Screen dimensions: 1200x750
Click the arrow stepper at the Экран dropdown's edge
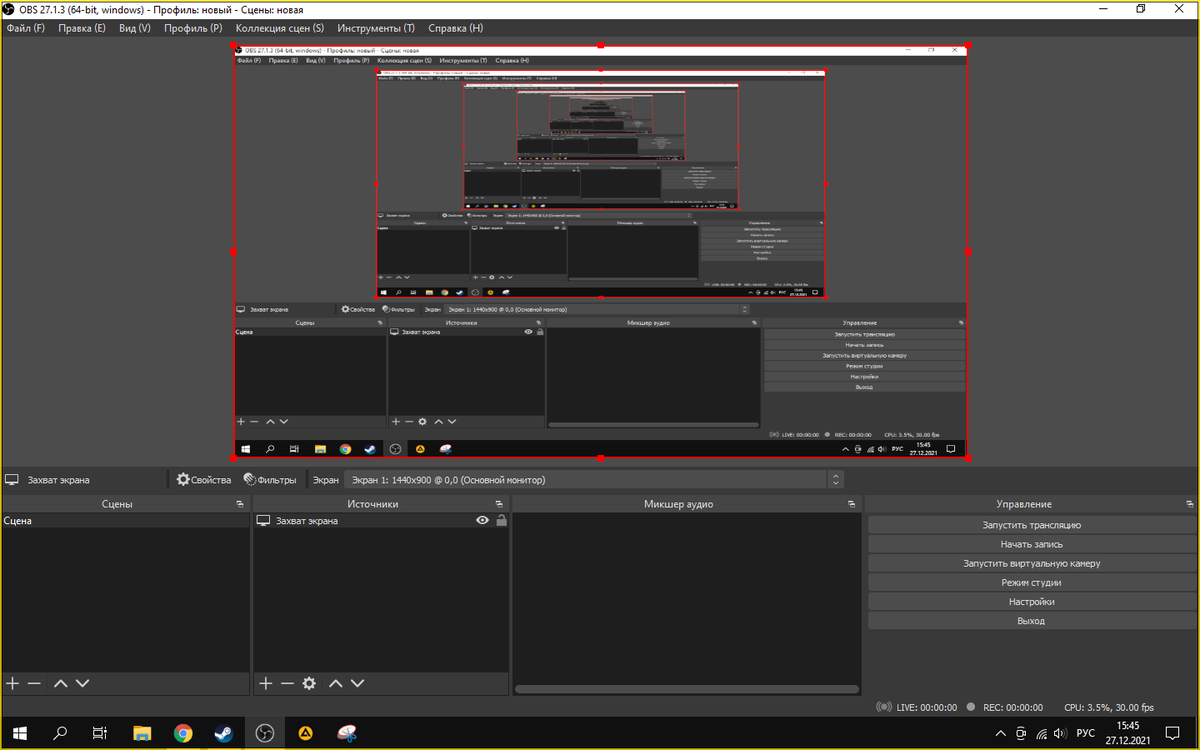pyautogui.click(x=836, y=480)
